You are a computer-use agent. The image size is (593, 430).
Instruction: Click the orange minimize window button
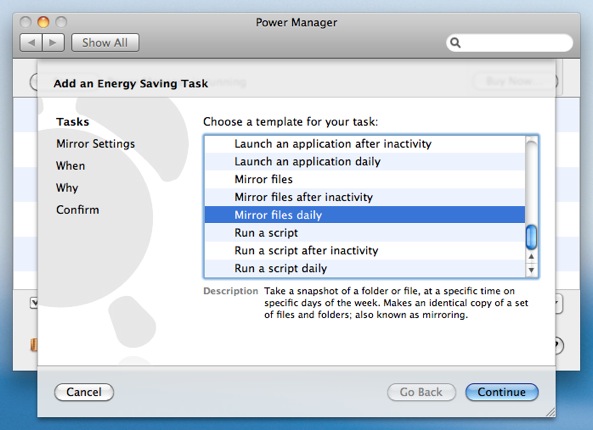click(x=43, y=22)
